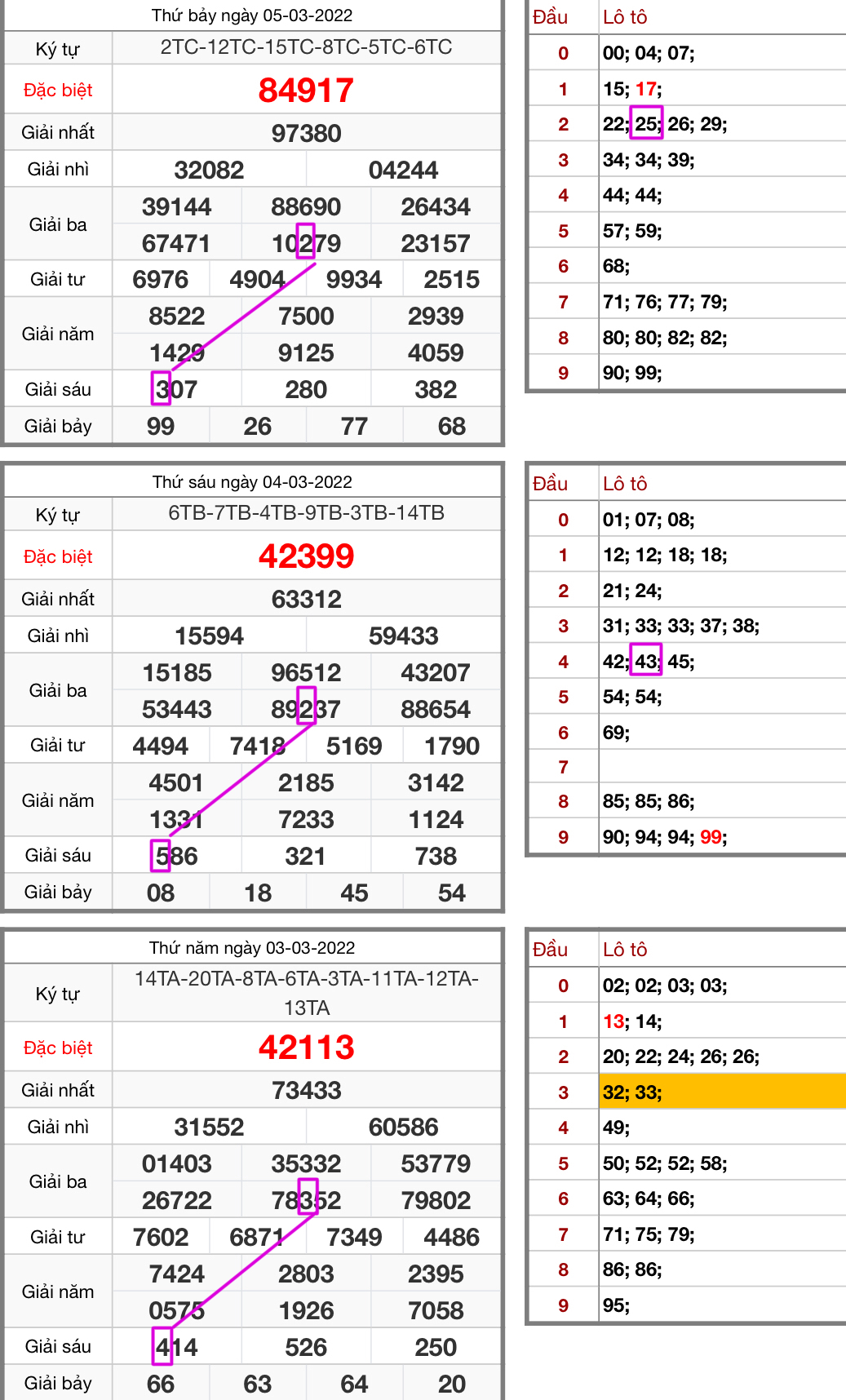The width and height of the screenshot is (846, 1400).
Task: Select fifth prize number 8522
Action: pyautogui.click(x=176, y=316)
